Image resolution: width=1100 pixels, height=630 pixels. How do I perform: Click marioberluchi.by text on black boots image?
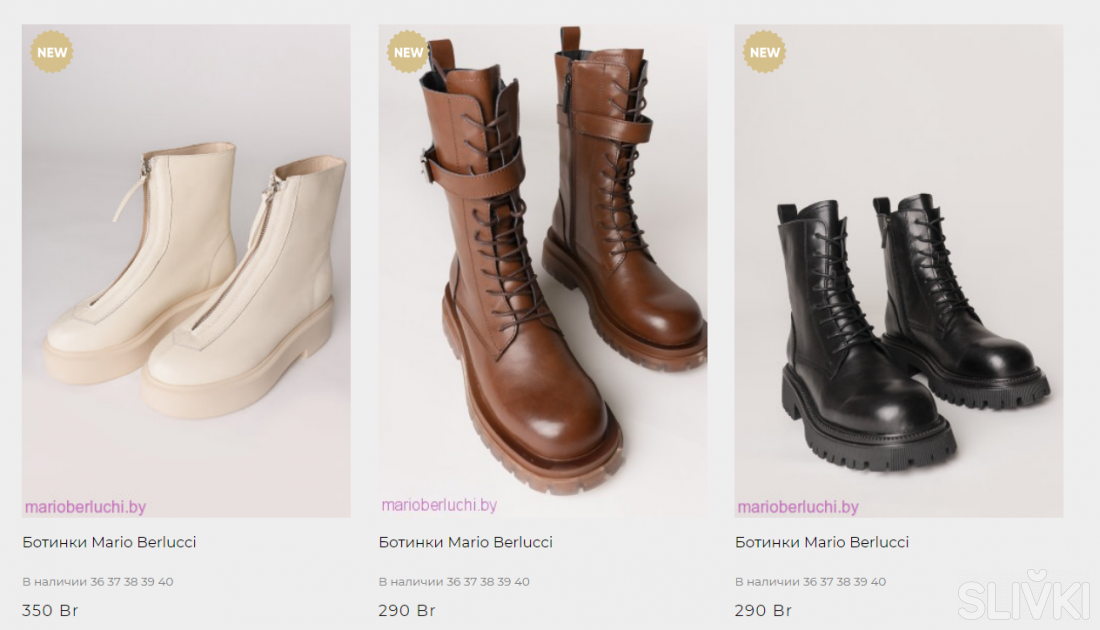point(798,507)
